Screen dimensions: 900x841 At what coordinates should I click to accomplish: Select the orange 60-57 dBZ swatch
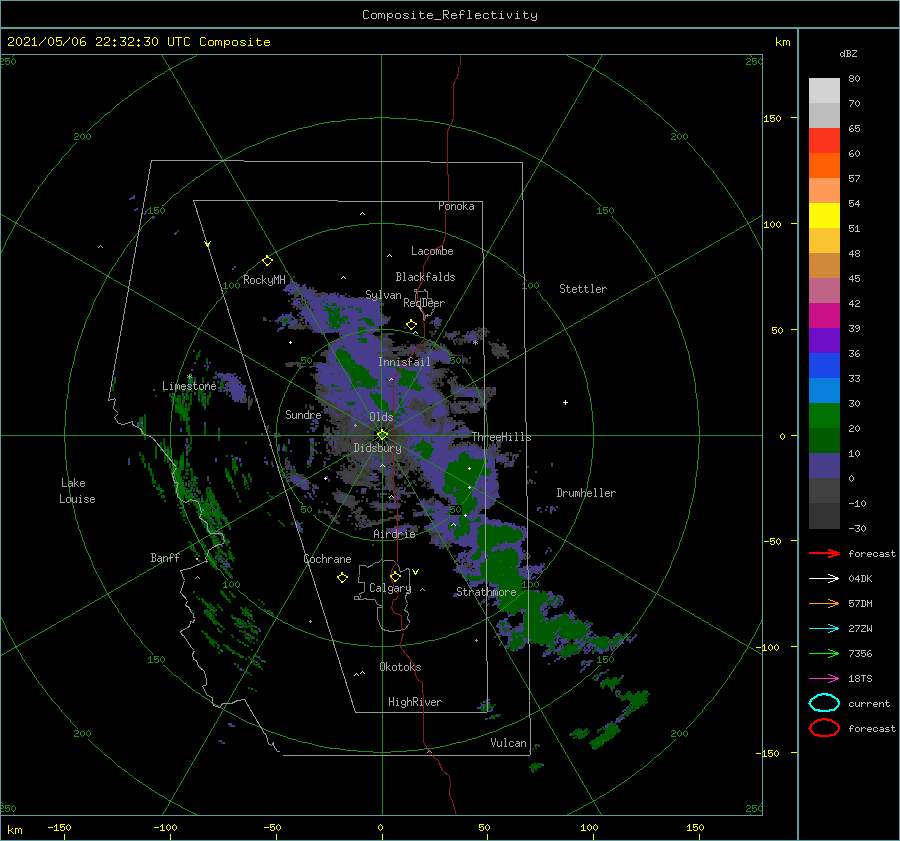(x=824, y=166)
